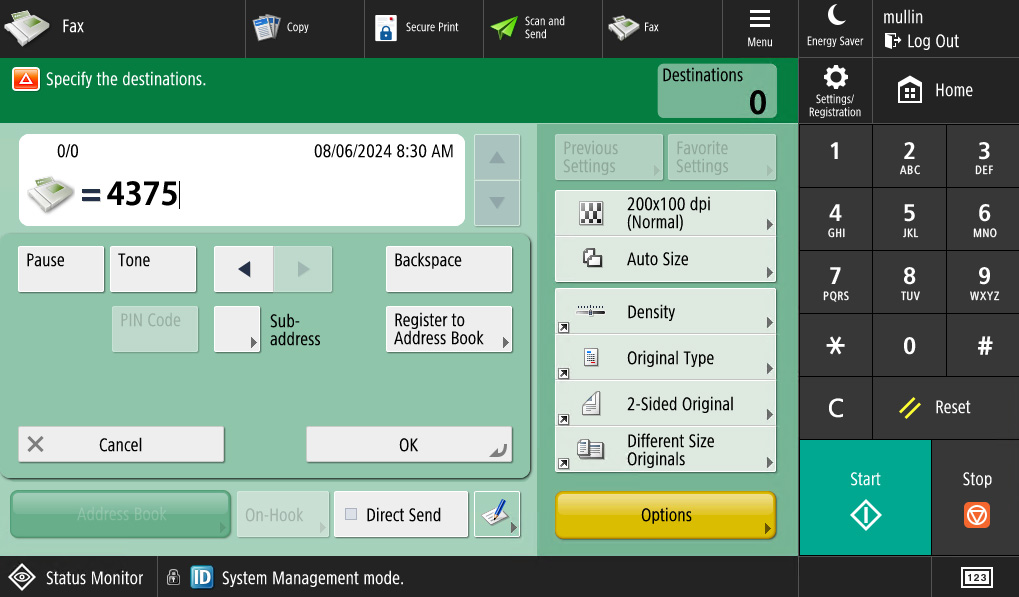Open the Subaddress settings button
This screenshot has height=597, width=1019.
pos(237,329)
